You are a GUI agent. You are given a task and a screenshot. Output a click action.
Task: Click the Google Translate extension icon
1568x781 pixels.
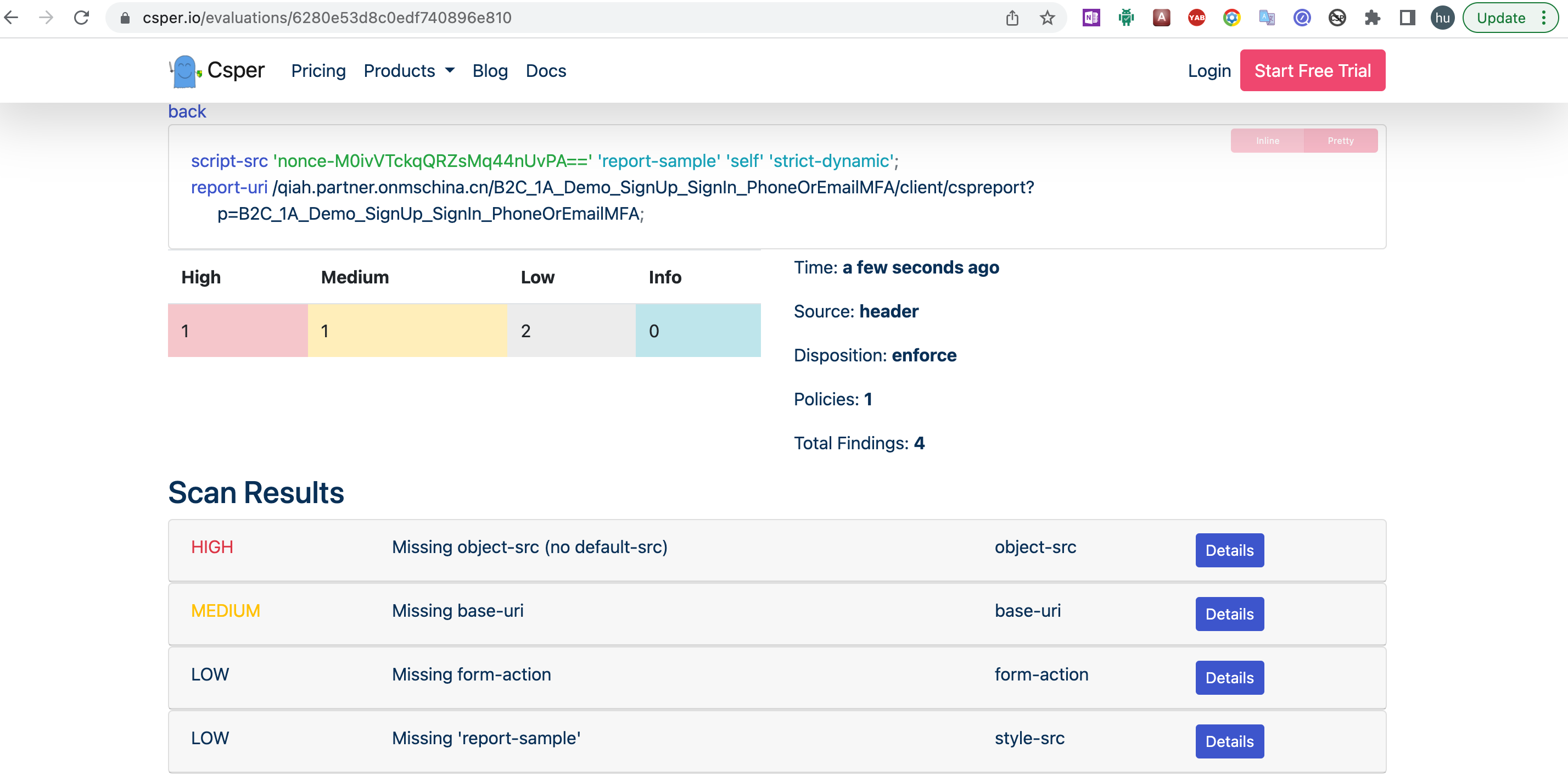point(1267,18)
